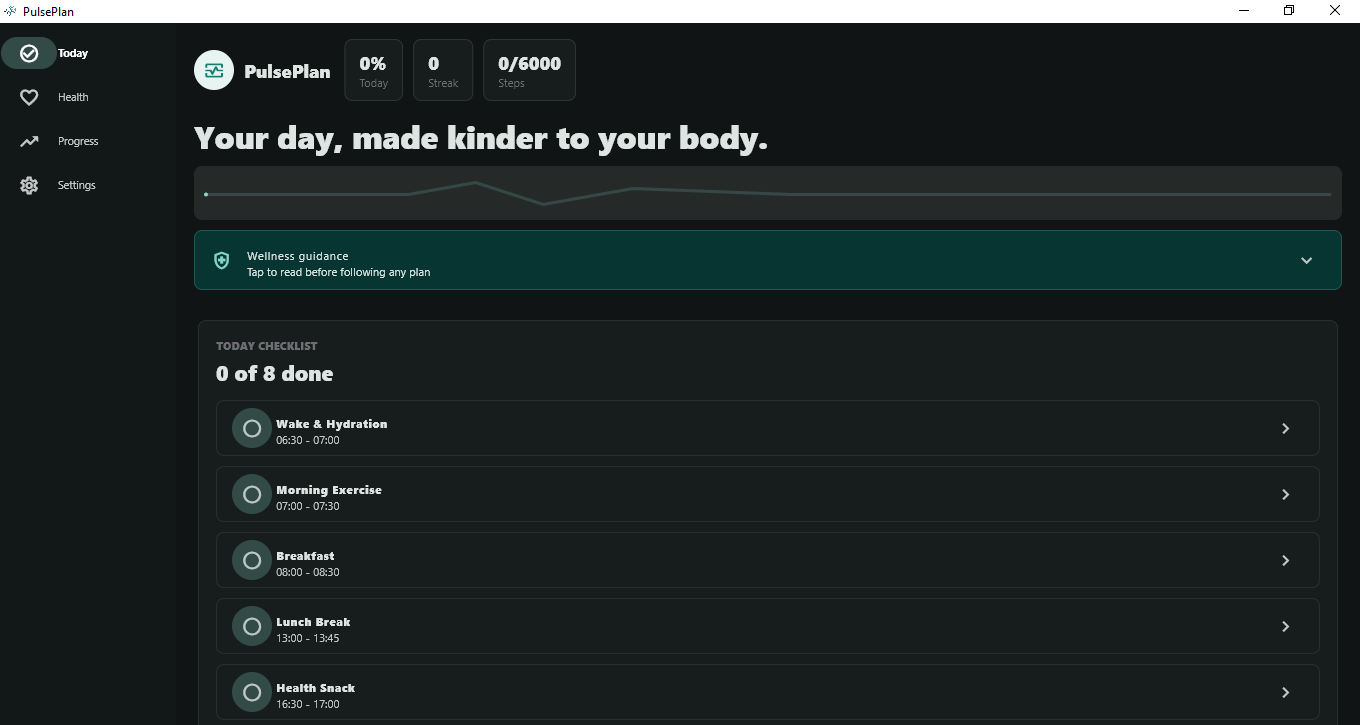Open the Wellness guidance banner text
The height and width of the screenshot is (725, 1360).
(x=298, y=256)
